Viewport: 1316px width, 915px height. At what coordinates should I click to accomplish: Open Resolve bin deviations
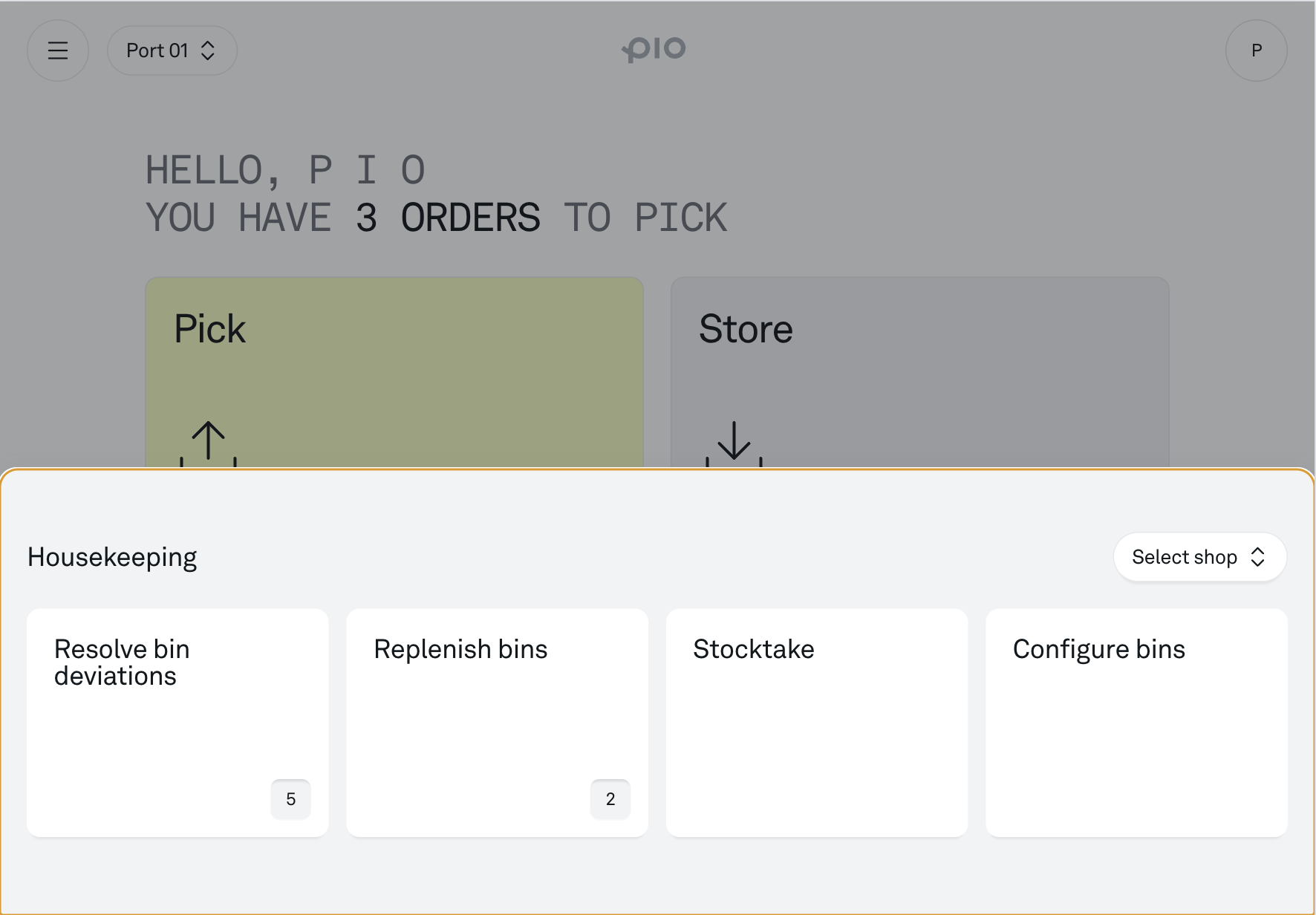177,723
